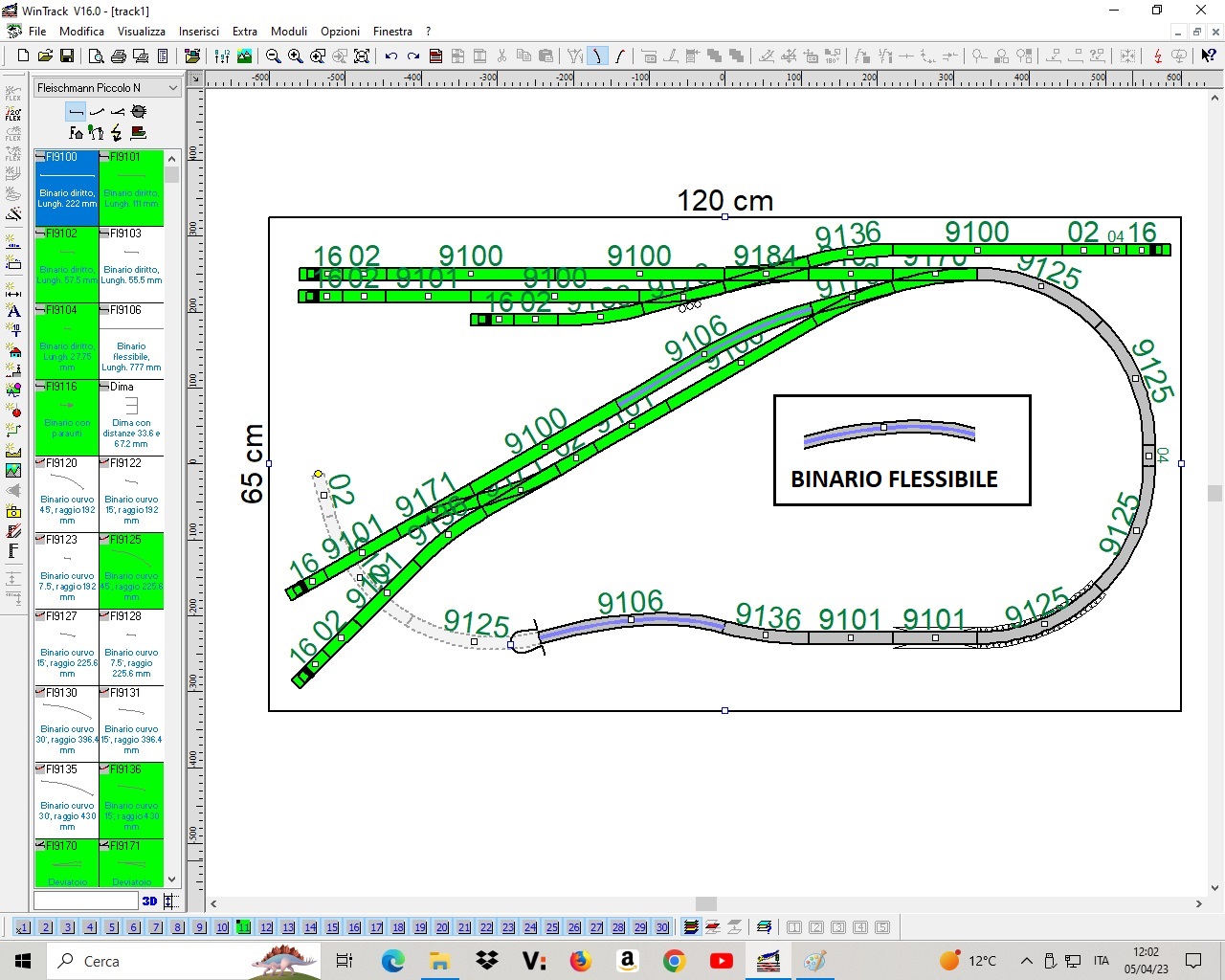Toggle layer 11 button
This screenshot has height=980, width=1225.
tap(244, 927)
